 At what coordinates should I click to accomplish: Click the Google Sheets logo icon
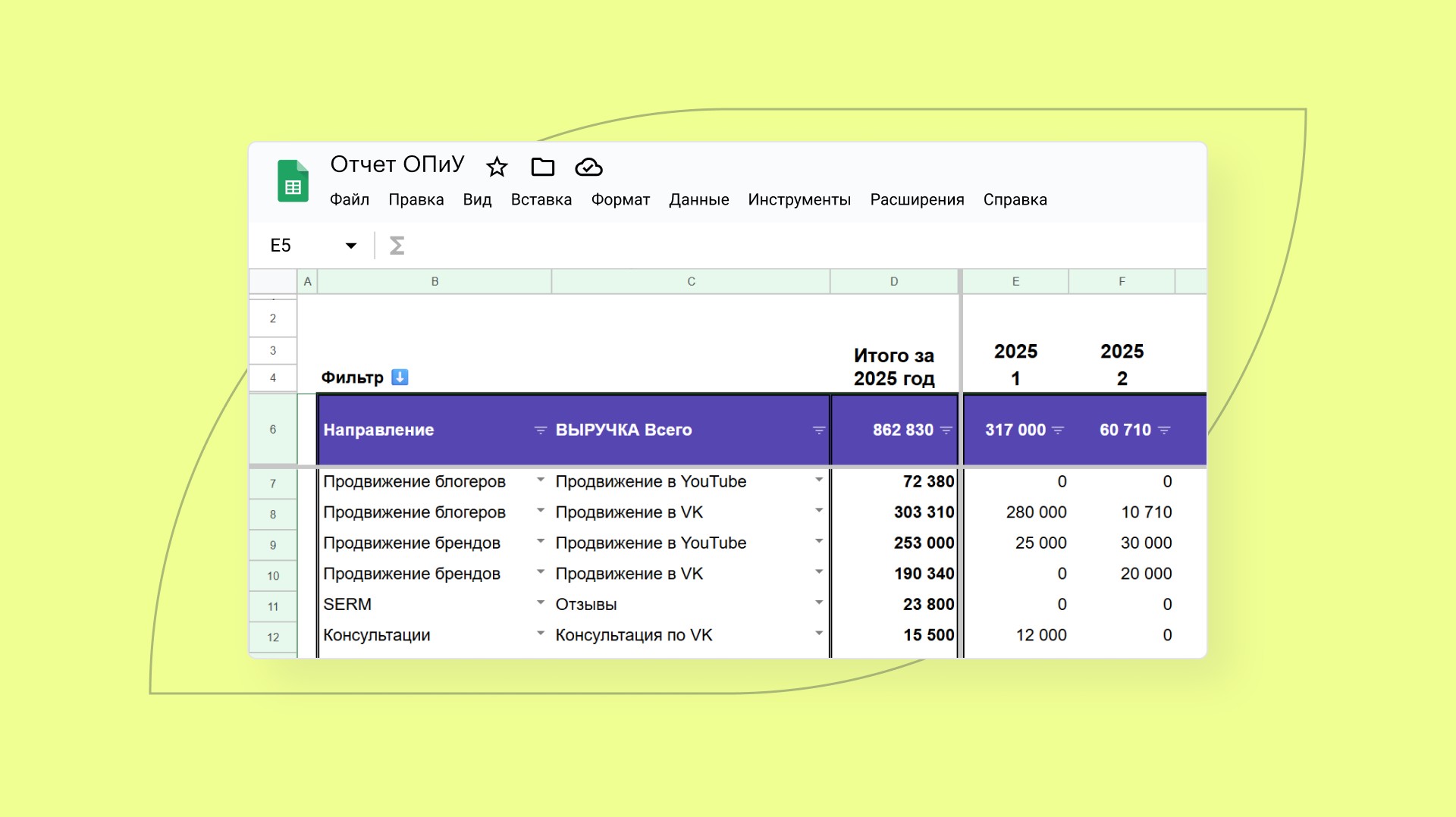tap(293, 181)
